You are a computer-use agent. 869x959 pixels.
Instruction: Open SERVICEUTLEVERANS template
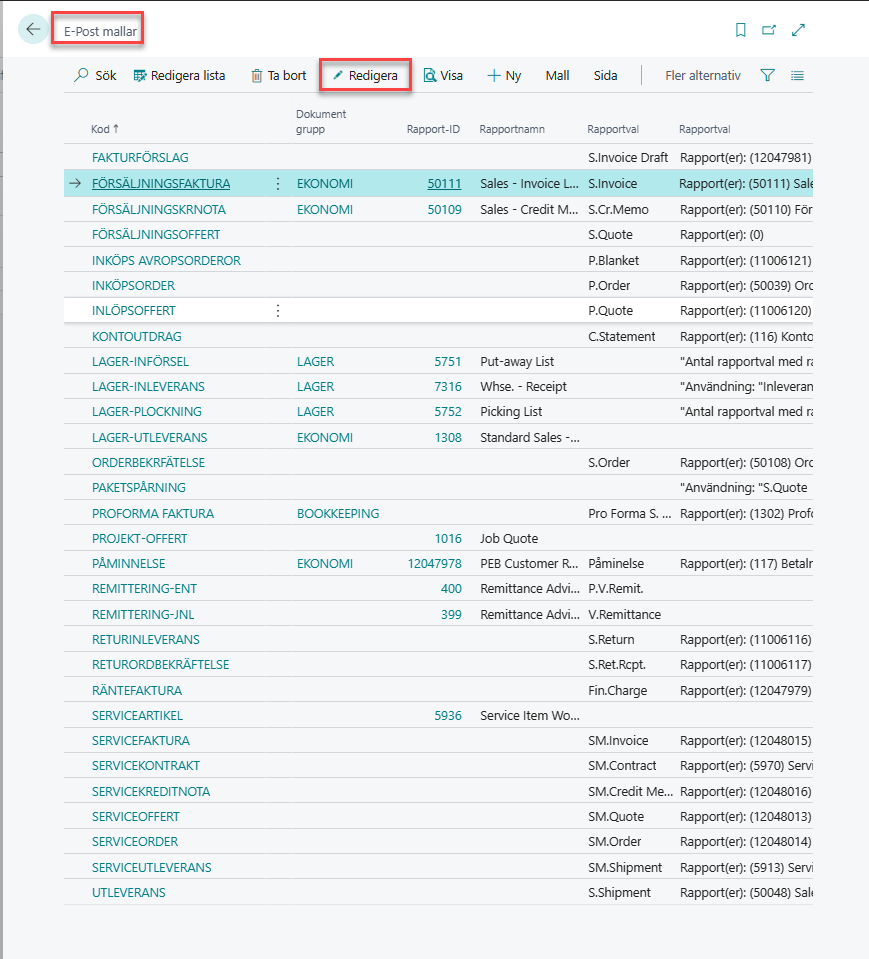[x=152, y=867]
